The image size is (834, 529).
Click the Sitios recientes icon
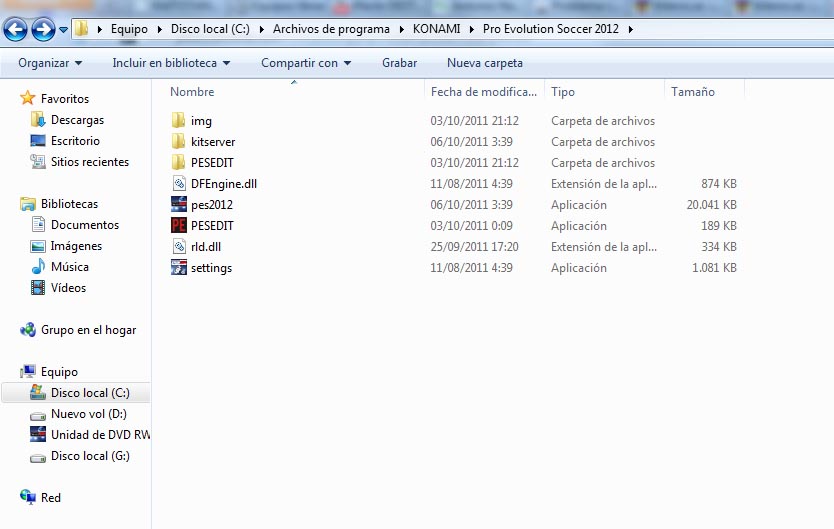[38, 161]
